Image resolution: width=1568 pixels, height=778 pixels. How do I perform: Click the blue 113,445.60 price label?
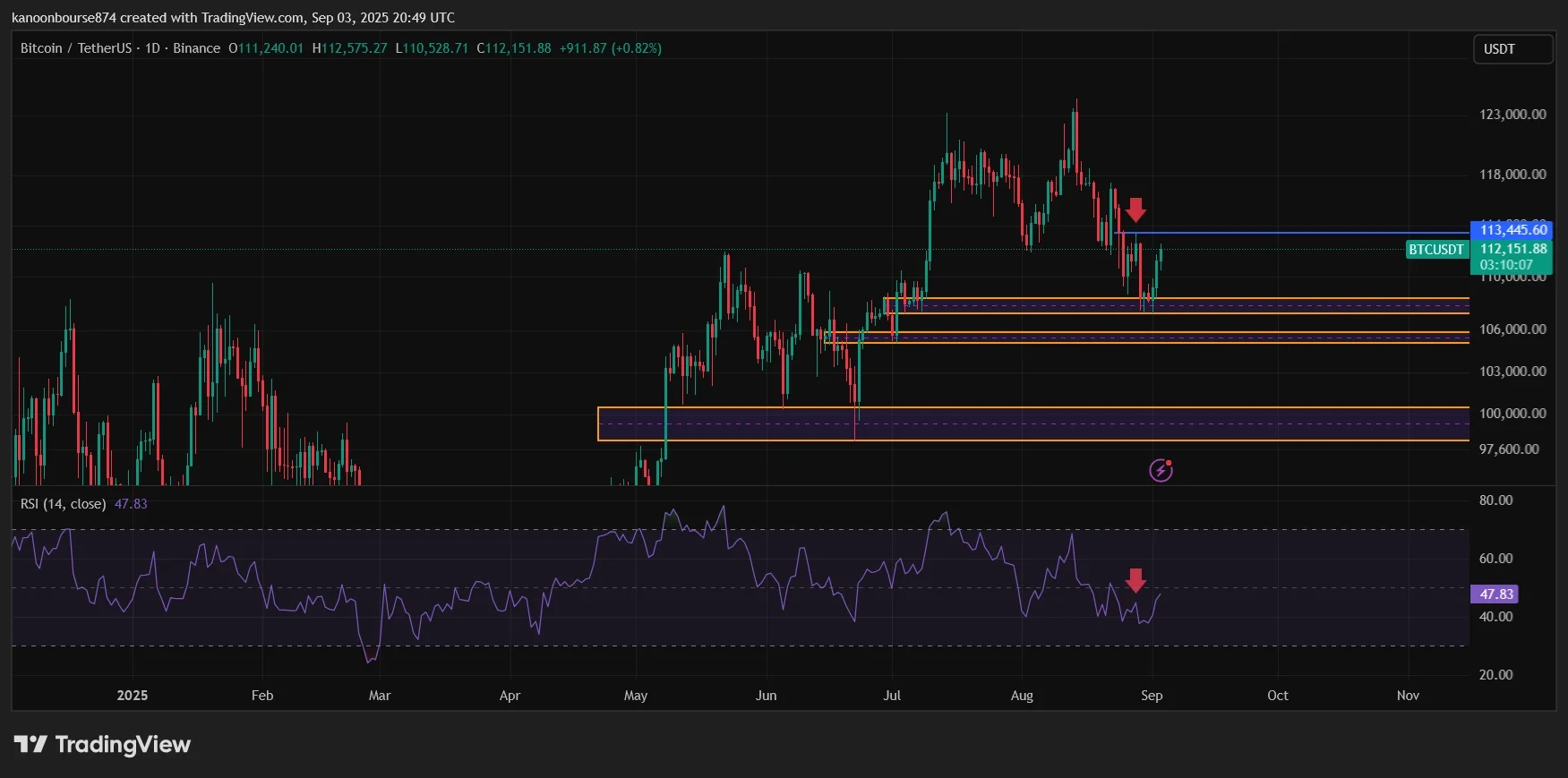[1512, 230]
